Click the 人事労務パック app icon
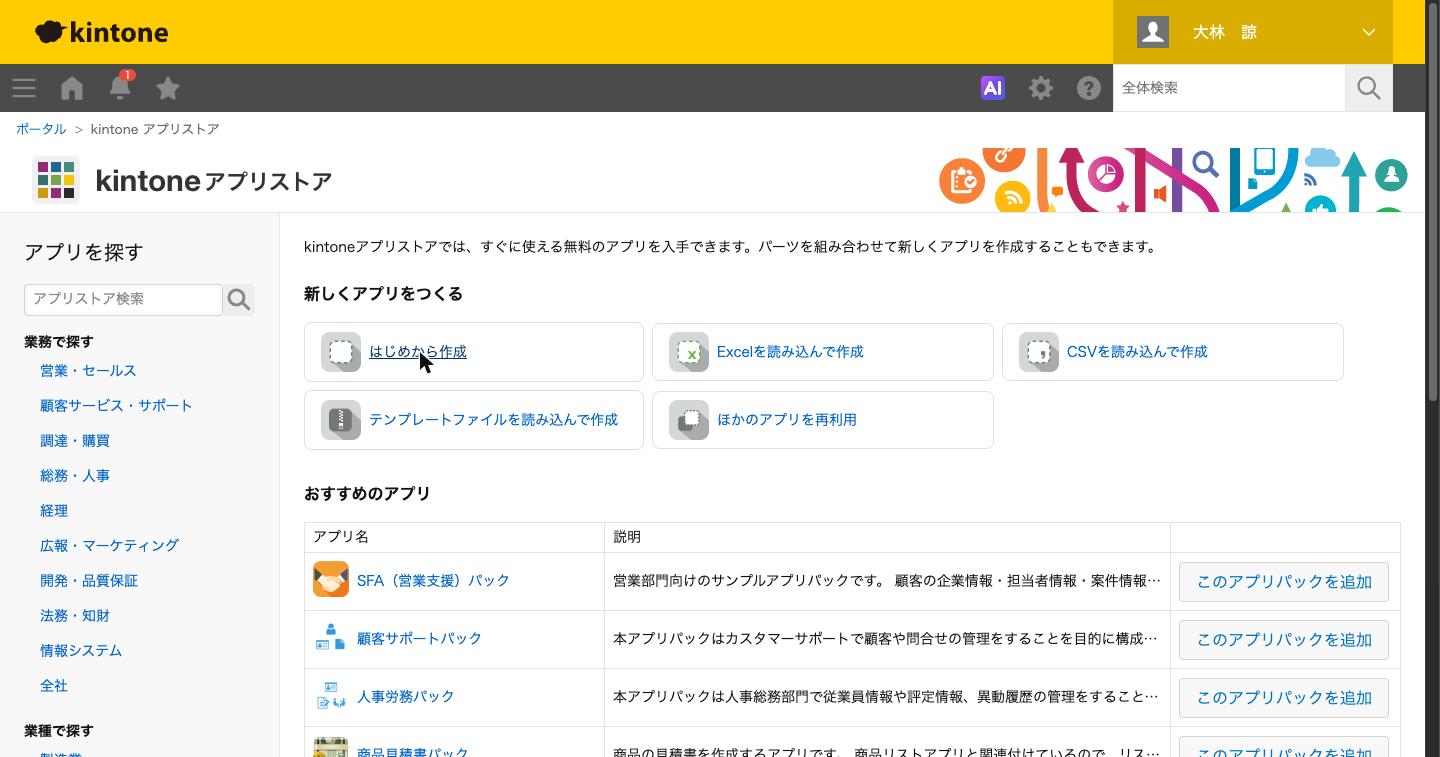 (331, 696)
